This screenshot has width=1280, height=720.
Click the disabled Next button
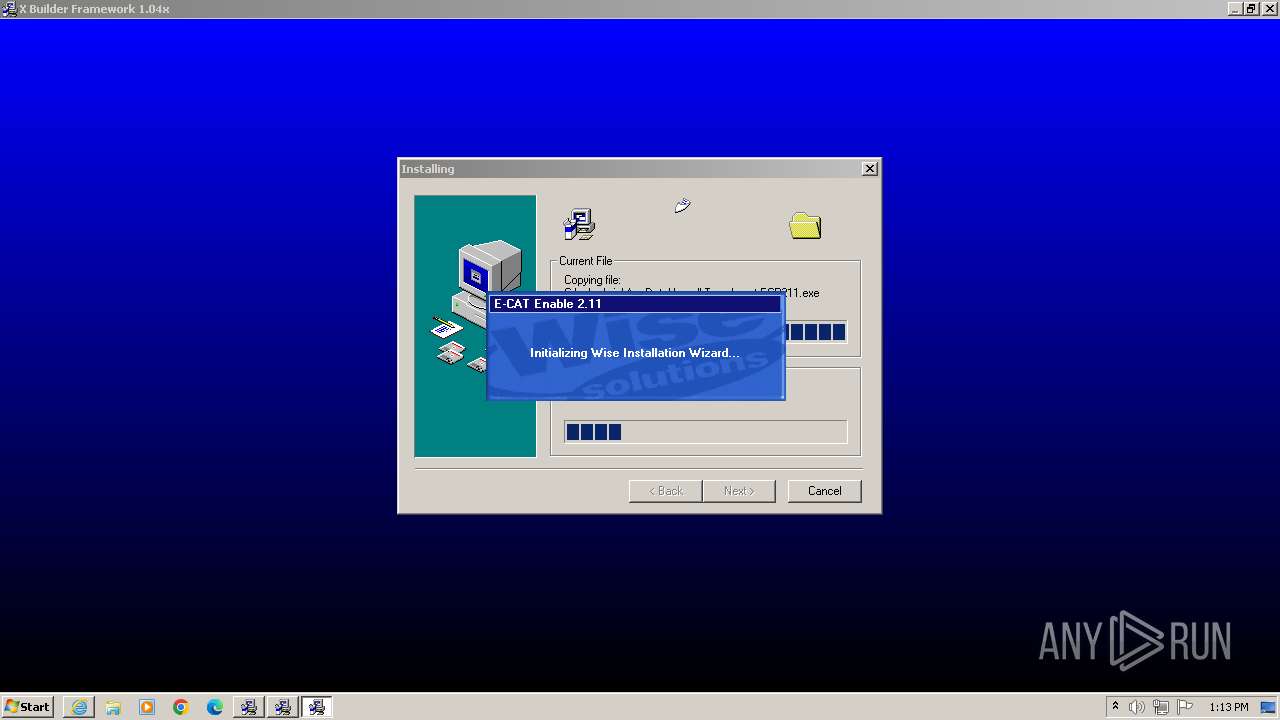pos(738,491)
